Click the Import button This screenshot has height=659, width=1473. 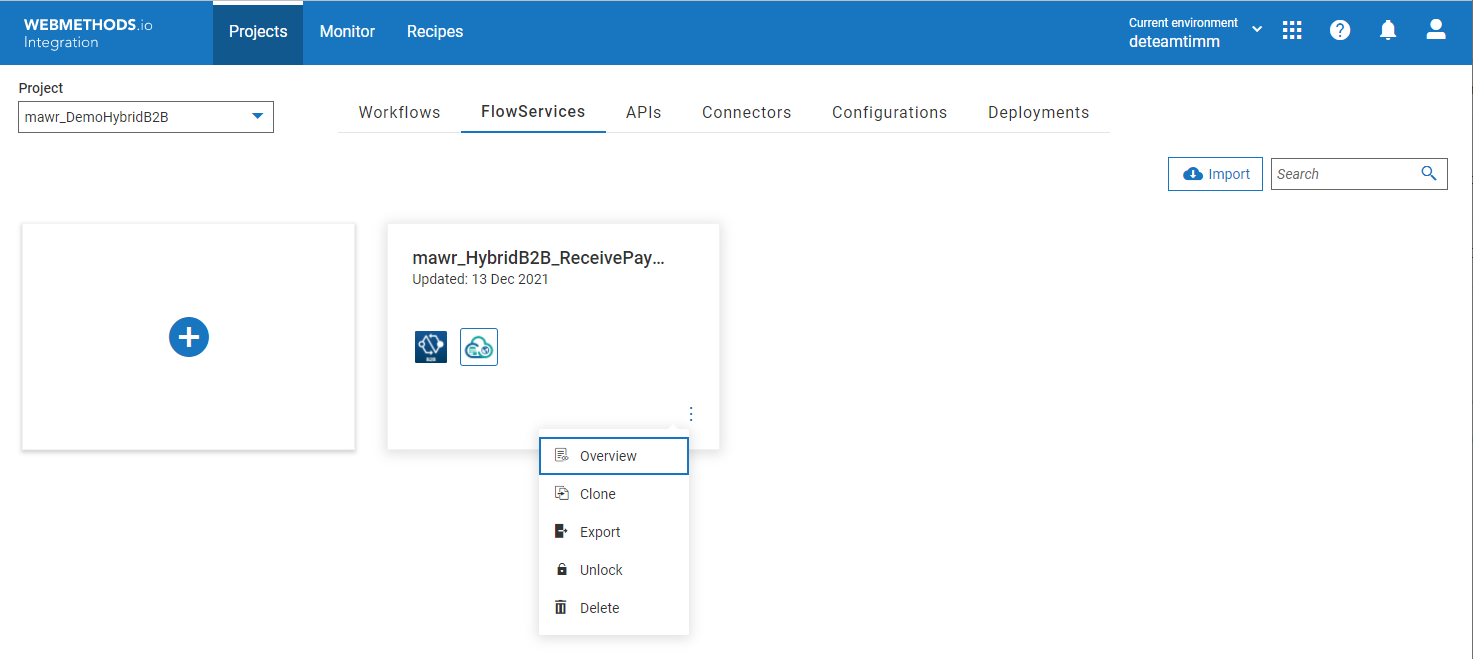pyautogui.click(x=1215, y=173)
